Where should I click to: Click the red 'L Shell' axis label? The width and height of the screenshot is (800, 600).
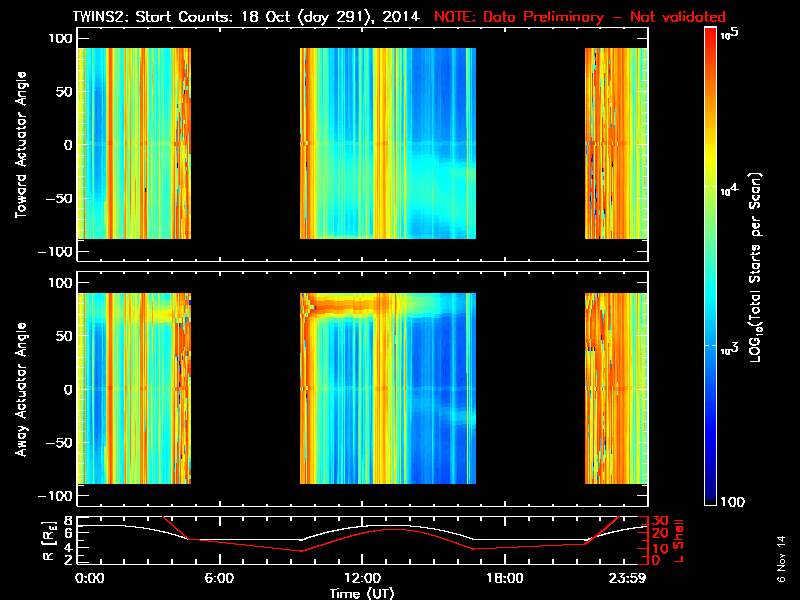click(x=677, y=540)
